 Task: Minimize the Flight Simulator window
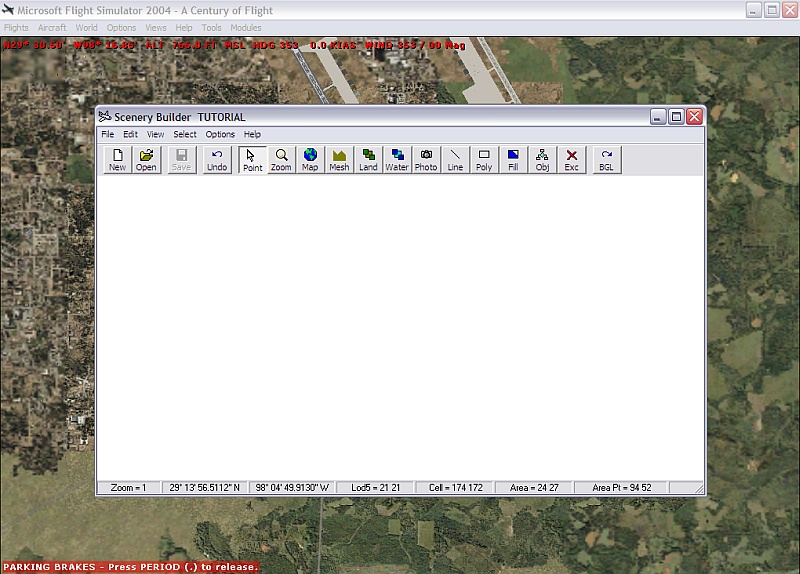pos(754,10)
